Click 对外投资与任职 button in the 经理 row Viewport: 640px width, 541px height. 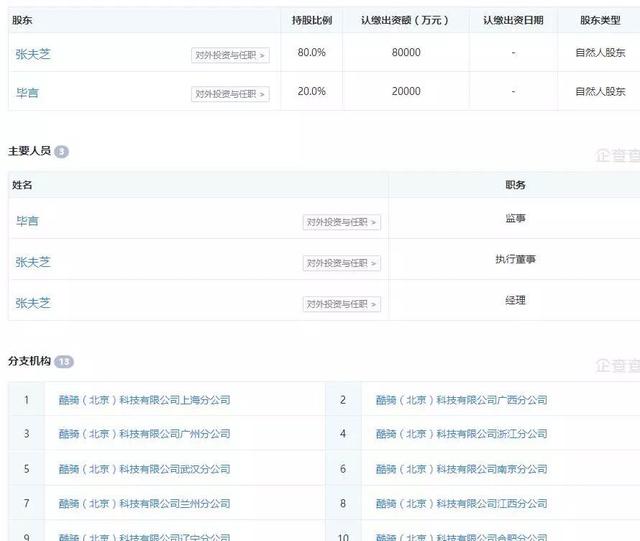[x=342, y=304]
